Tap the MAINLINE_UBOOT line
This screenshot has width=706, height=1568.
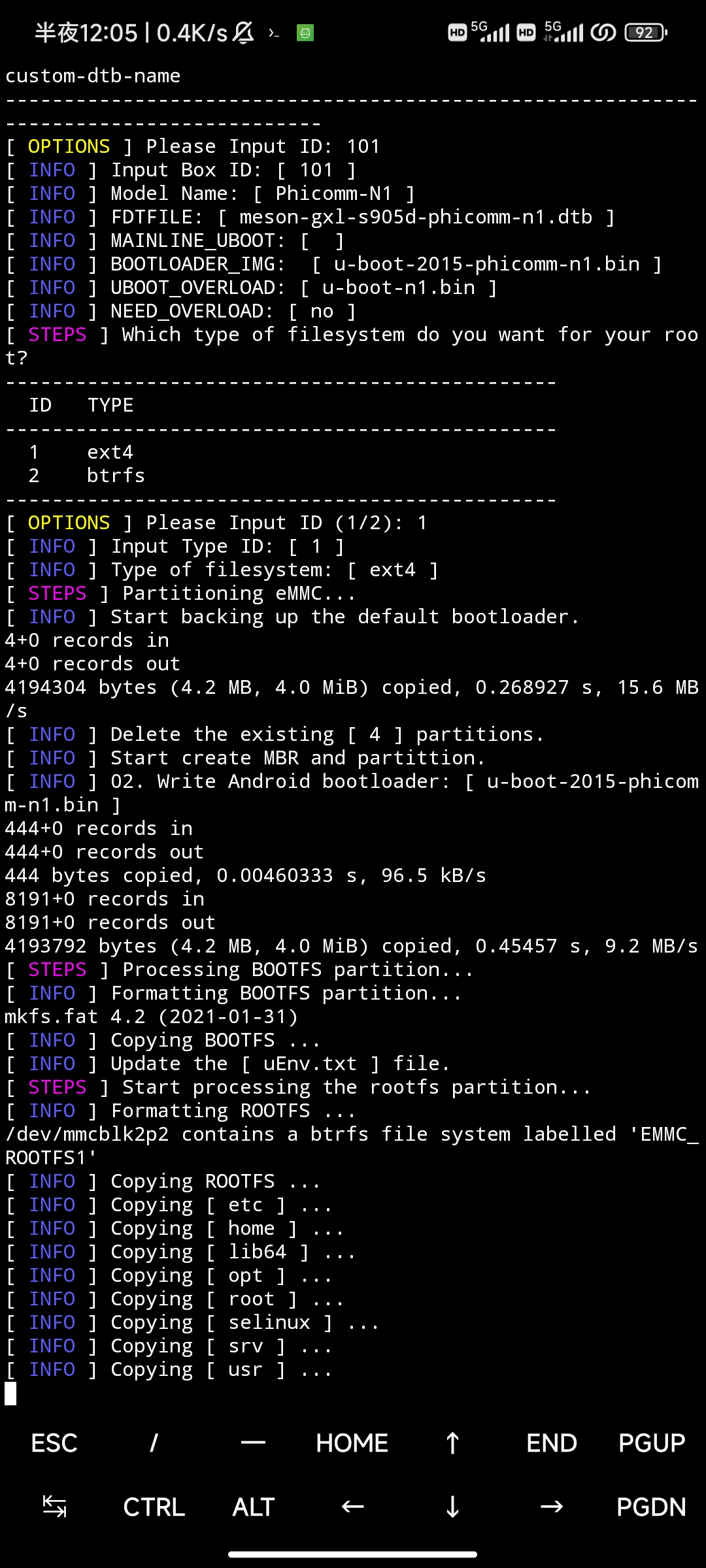tap(175, 240)
